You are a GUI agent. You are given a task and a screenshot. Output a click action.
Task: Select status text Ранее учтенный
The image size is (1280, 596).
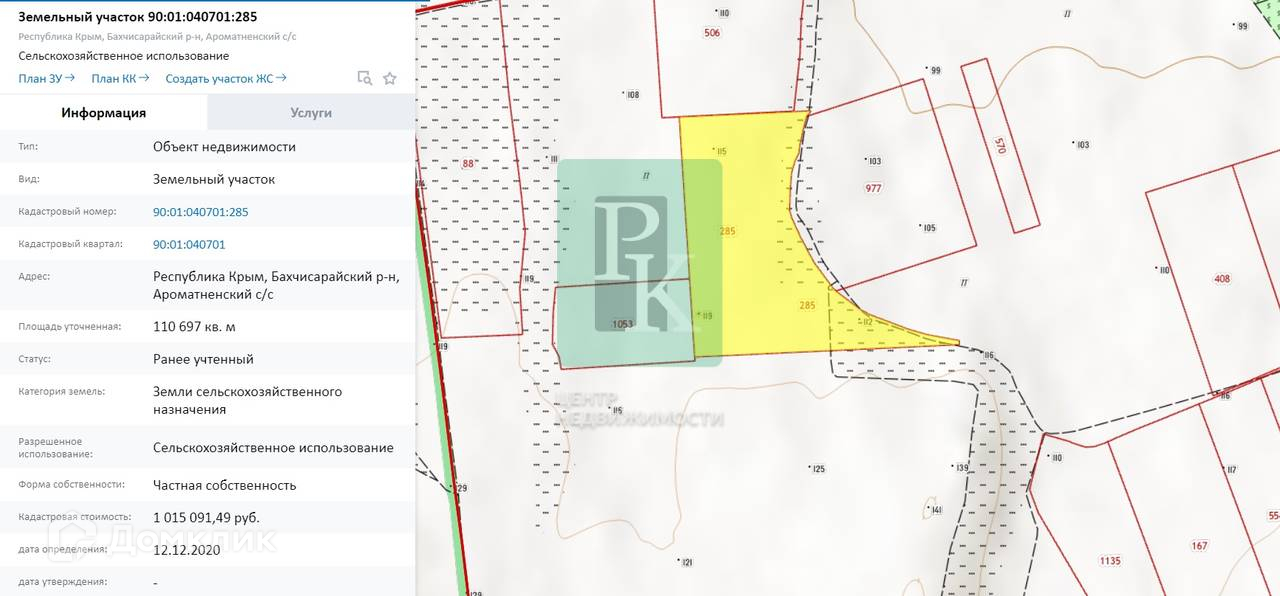(x=203, y=359)
